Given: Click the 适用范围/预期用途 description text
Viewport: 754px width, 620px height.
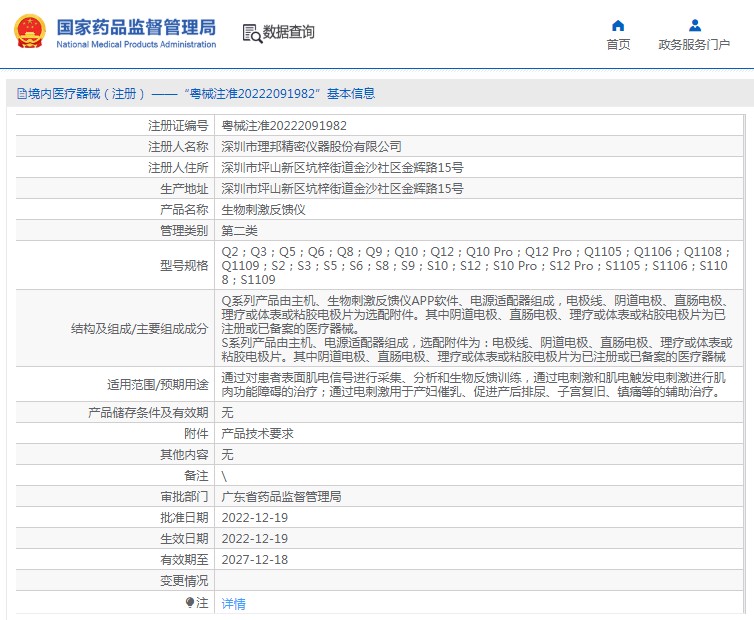Looking at the screenshot, I should click(474, 385).
